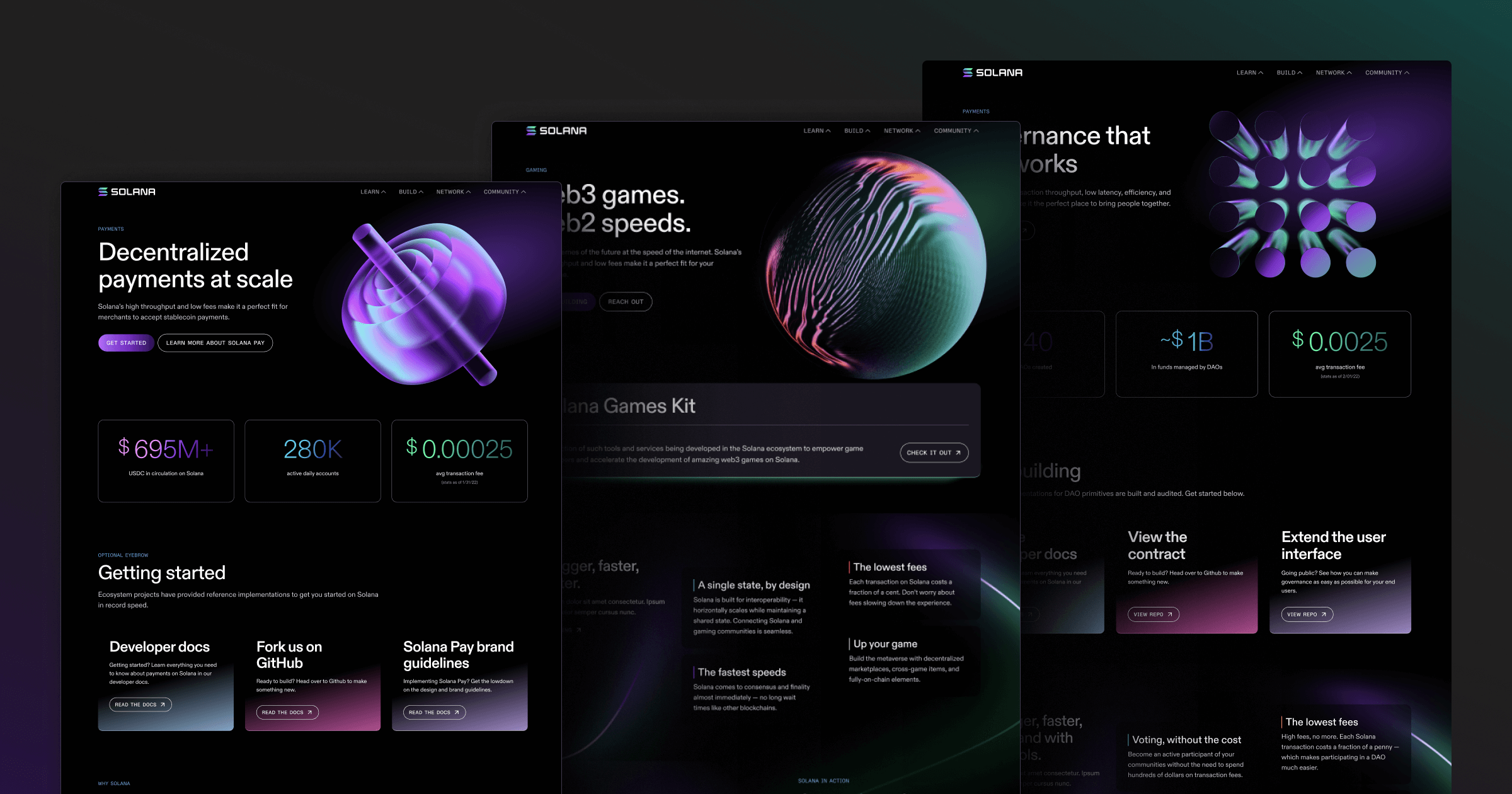Image resolution: width=1512 pixels, height=794 pixels.
Task: Click the arrow icon on Extend the user interface VIEW REPO
Action: (1323, 614)
